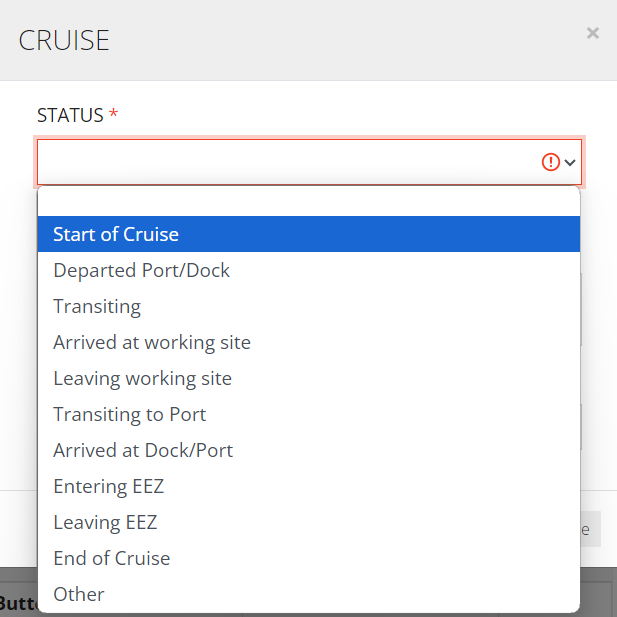Click partially hidden button behind dropdown

[590, 529]
